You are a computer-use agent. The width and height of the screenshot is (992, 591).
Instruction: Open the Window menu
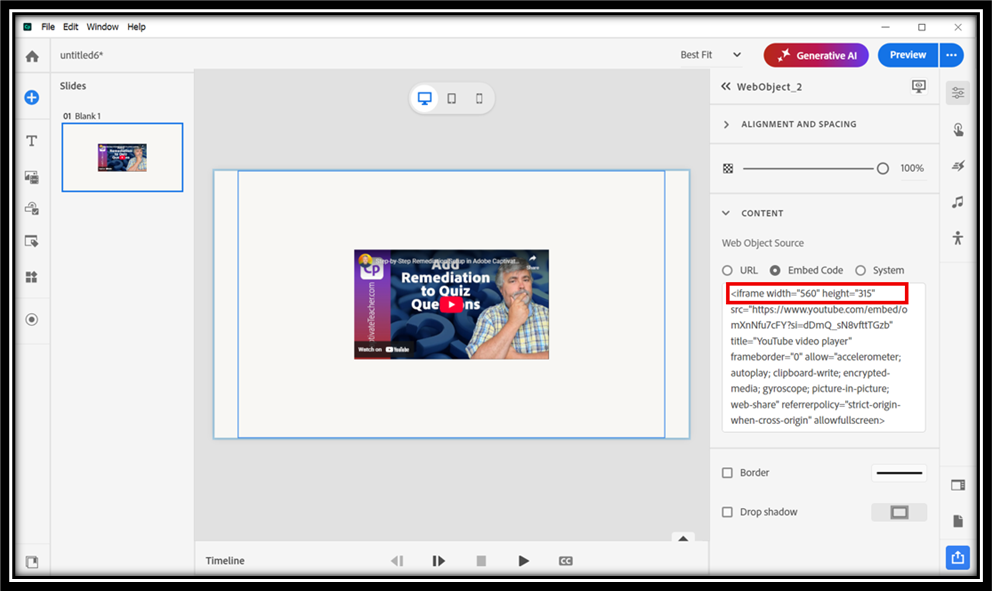click(102, 27)
